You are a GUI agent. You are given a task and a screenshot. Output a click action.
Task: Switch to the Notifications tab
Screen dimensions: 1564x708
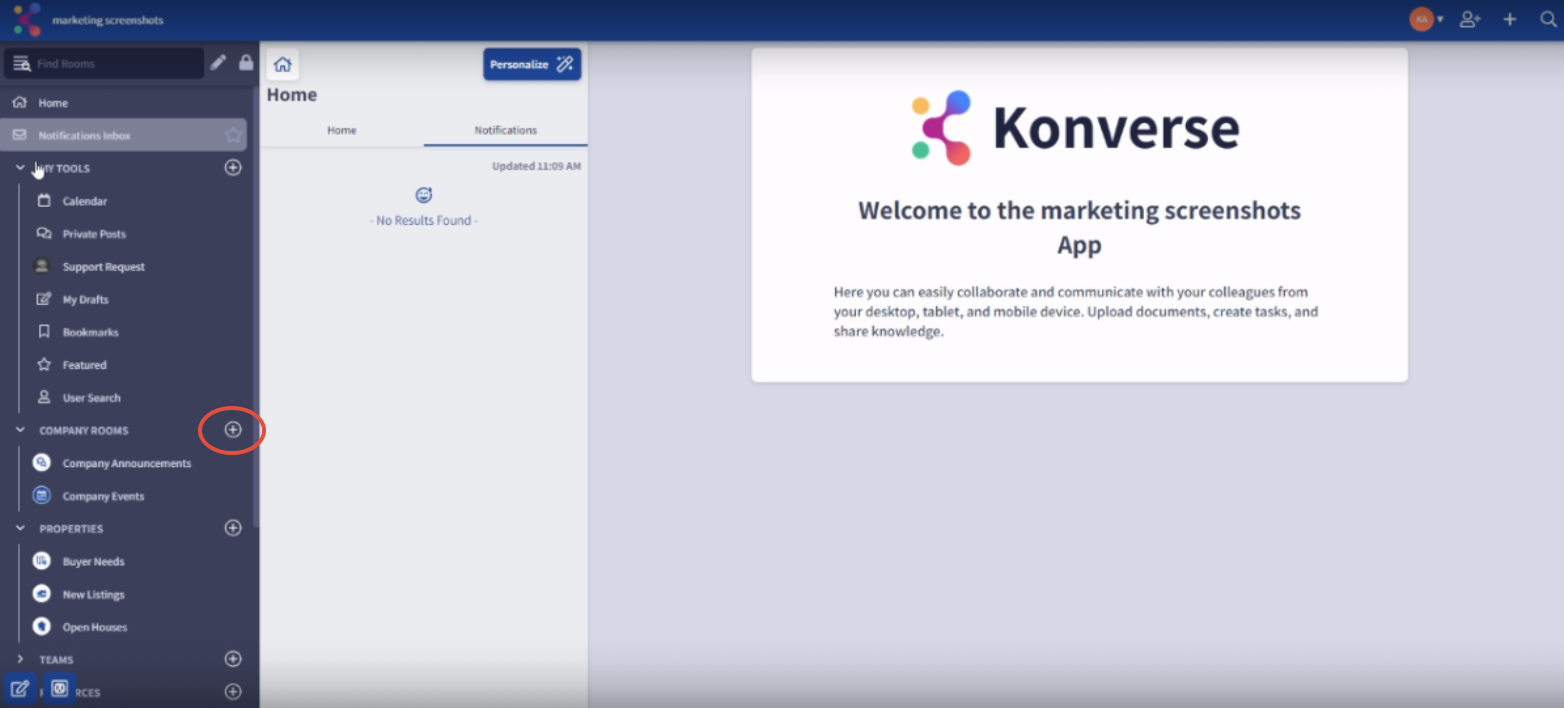(506, 130)
